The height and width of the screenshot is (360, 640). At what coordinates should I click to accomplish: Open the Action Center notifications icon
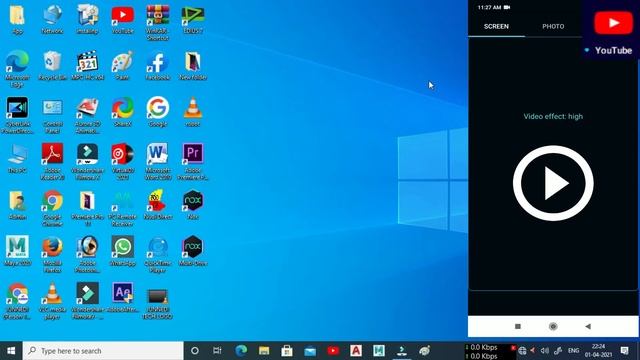(624, 351)
